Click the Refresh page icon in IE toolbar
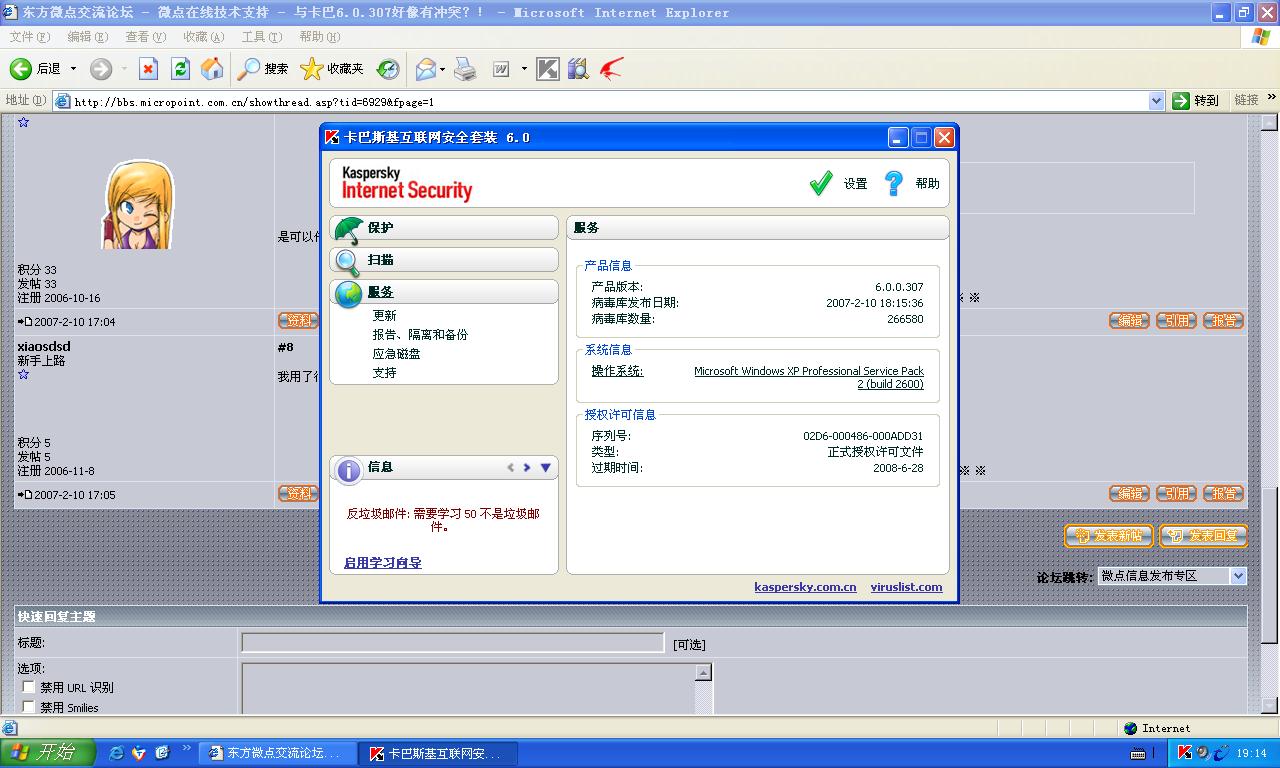Screen dimensions: 1280x768 pyautogui.click(x=180, y=68)
